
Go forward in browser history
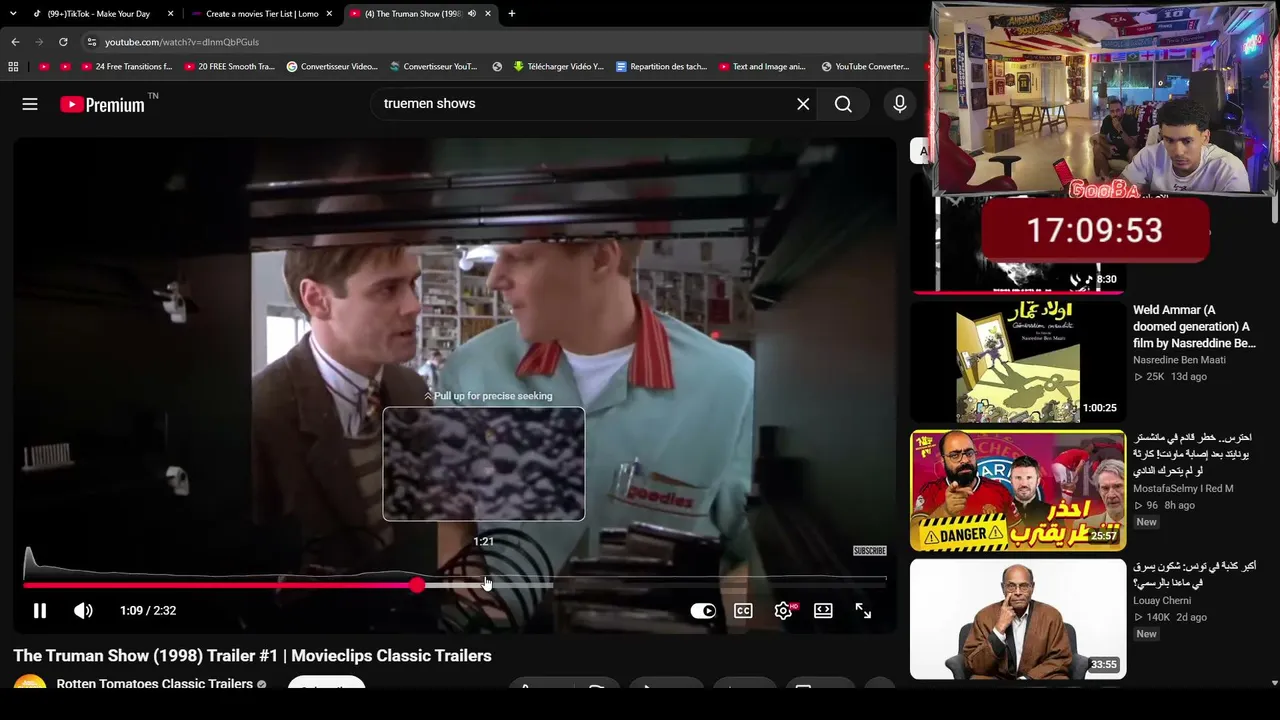click(x=39, y=42)
